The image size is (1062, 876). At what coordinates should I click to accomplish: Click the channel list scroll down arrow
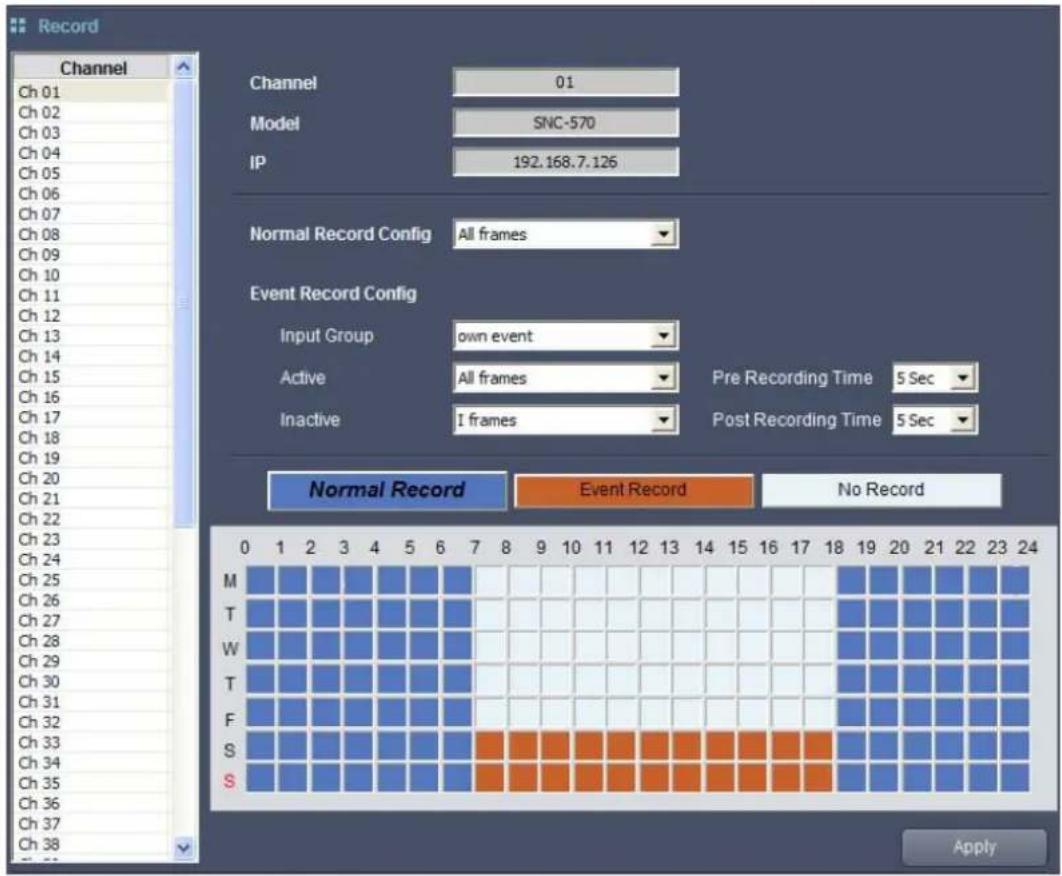(183, 848)
